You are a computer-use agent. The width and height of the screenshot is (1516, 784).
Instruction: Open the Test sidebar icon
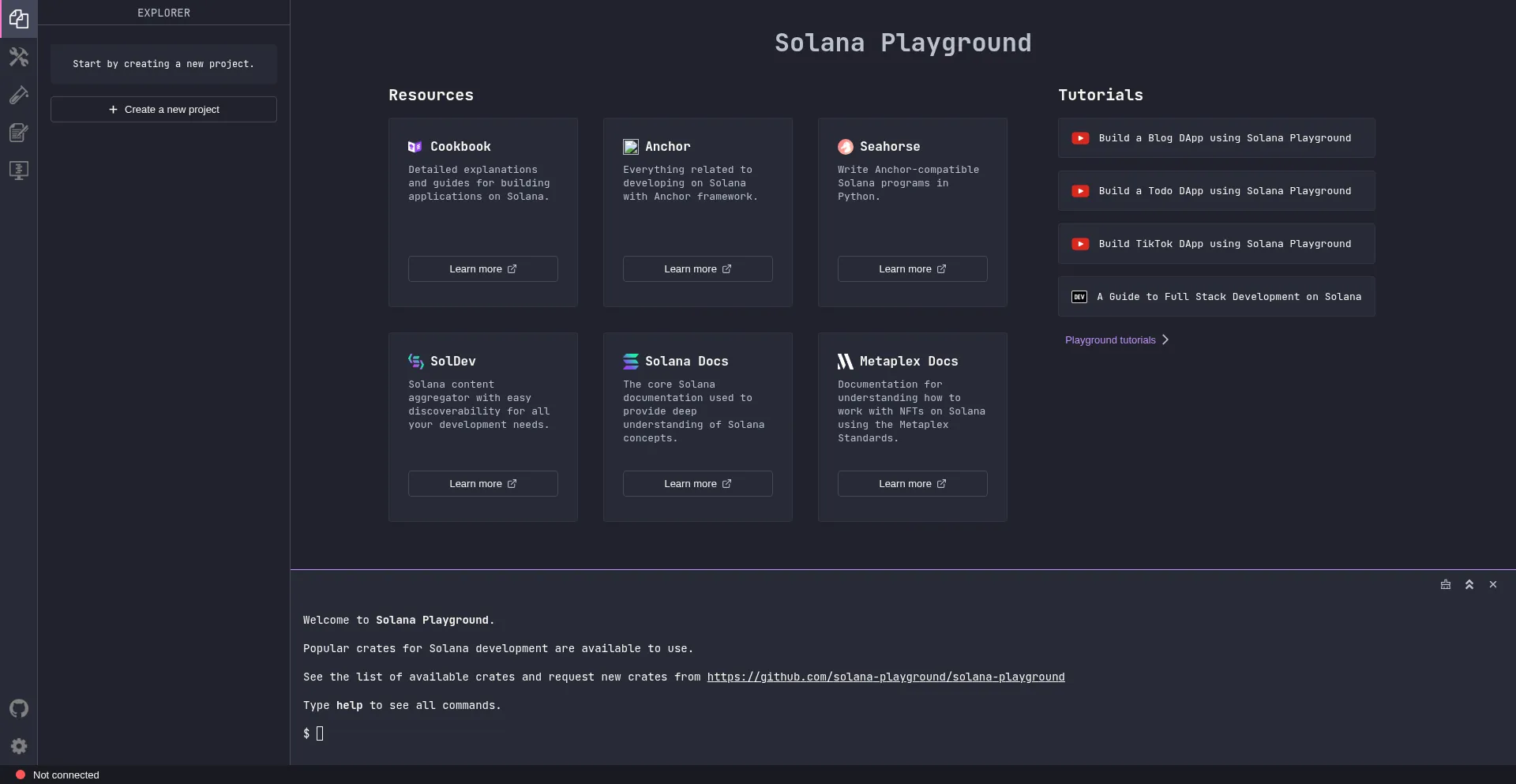19,95
